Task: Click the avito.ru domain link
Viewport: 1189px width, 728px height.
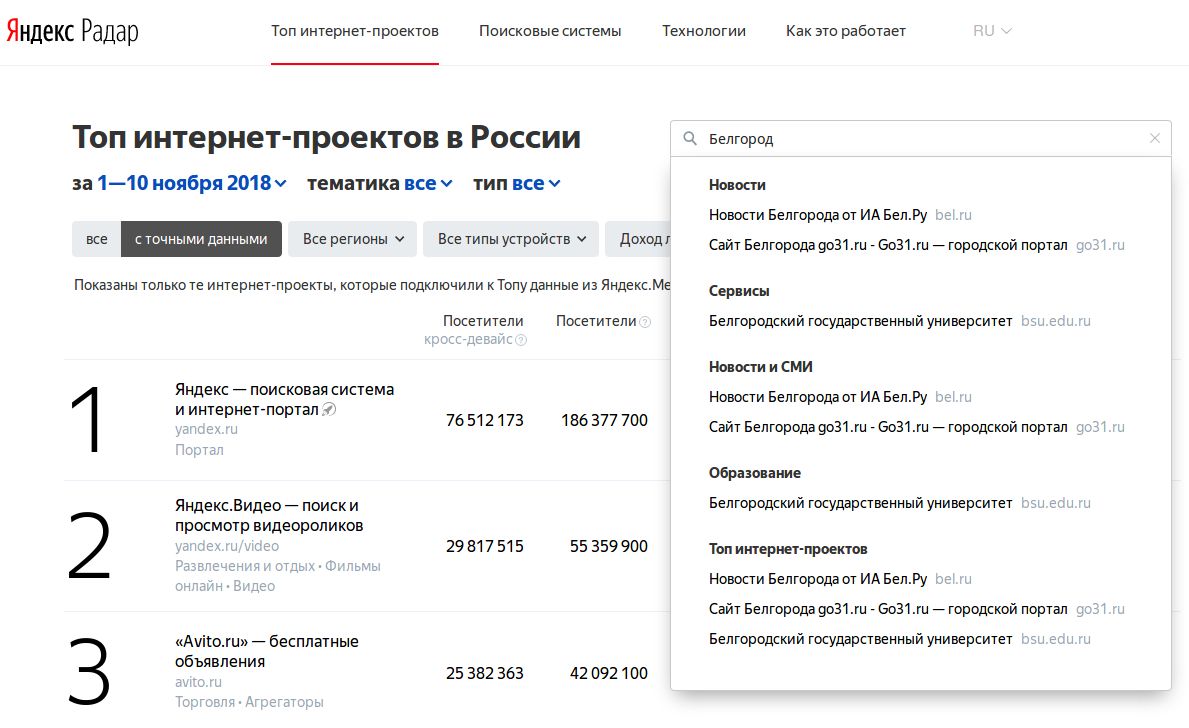Action: (199, 682)
